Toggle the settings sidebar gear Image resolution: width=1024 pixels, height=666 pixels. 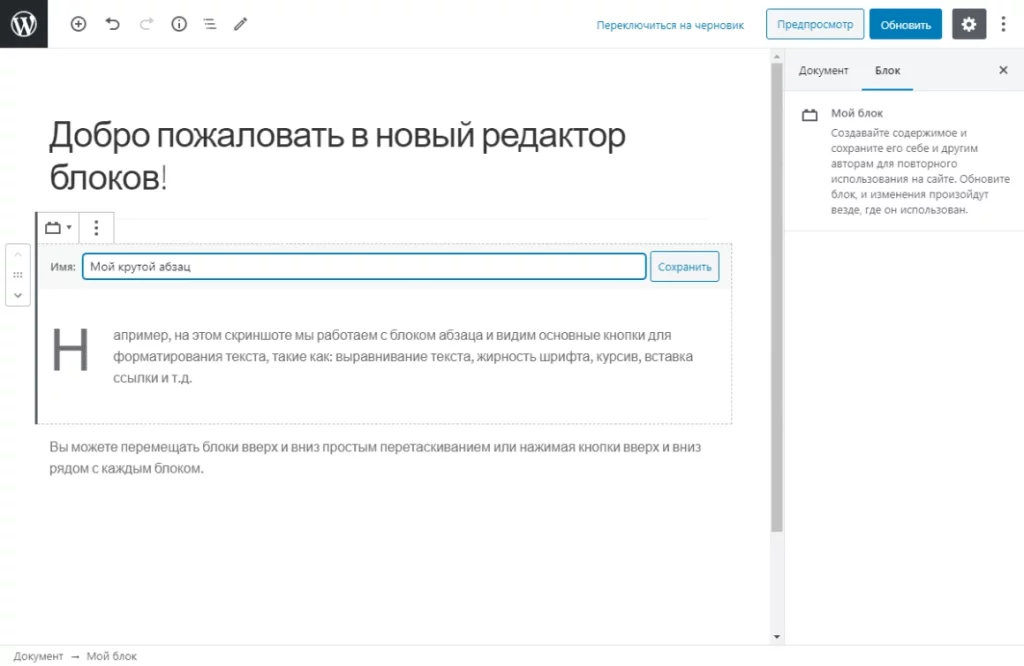point(968,24)
